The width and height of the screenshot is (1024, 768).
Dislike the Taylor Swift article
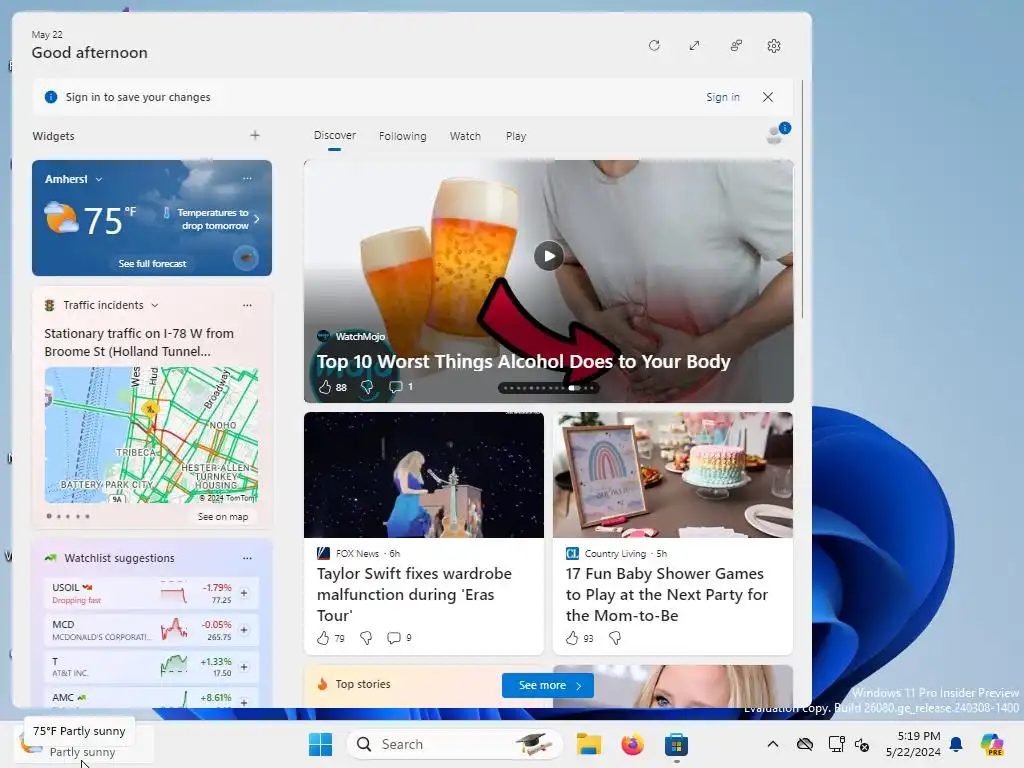click(366, 638)
